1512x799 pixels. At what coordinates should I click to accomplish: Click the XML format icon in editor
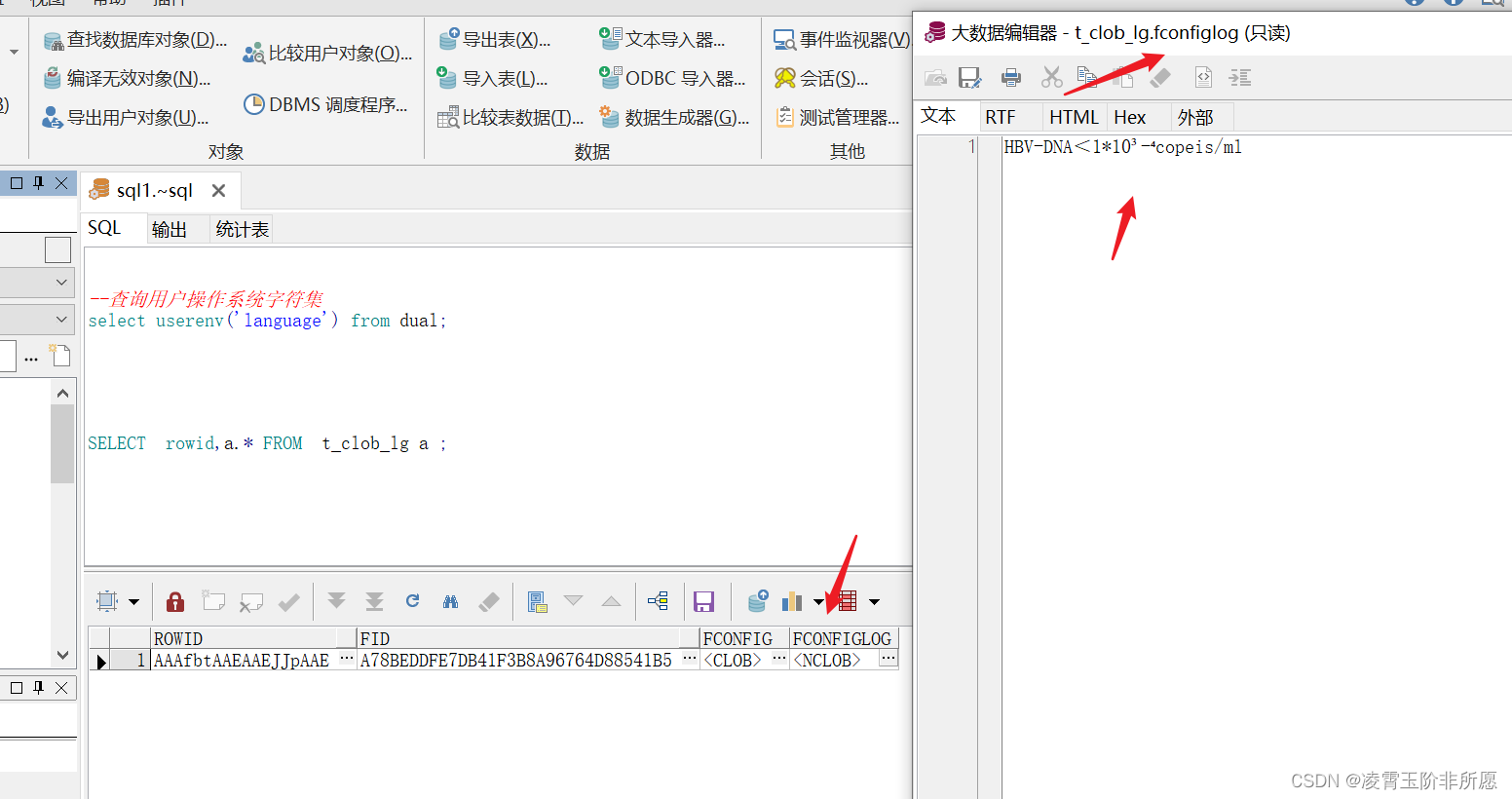point(1203,77)
